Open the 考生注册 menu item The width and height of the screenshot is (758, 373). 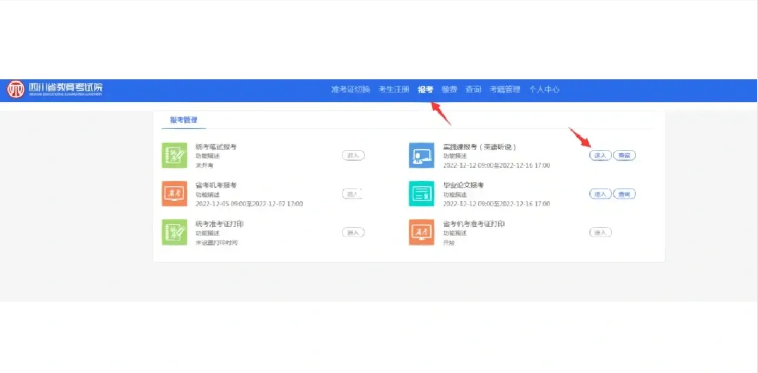click(394, 89)
